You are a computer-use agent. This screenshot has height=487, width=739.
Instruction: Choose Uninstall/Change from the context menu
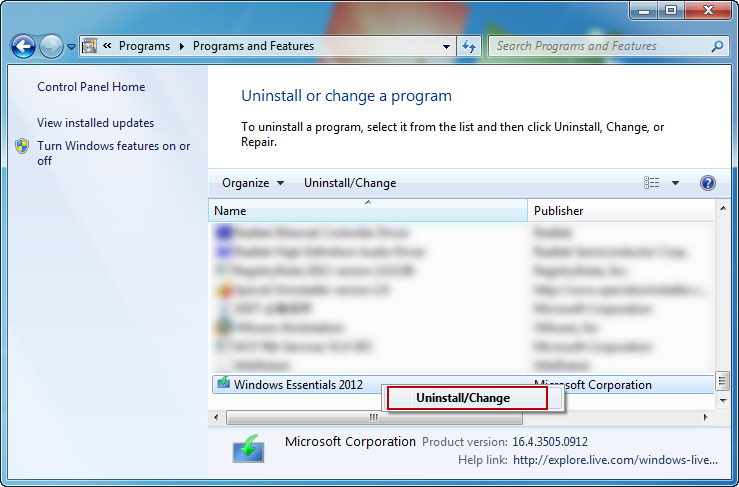click(x=467, y=398)
